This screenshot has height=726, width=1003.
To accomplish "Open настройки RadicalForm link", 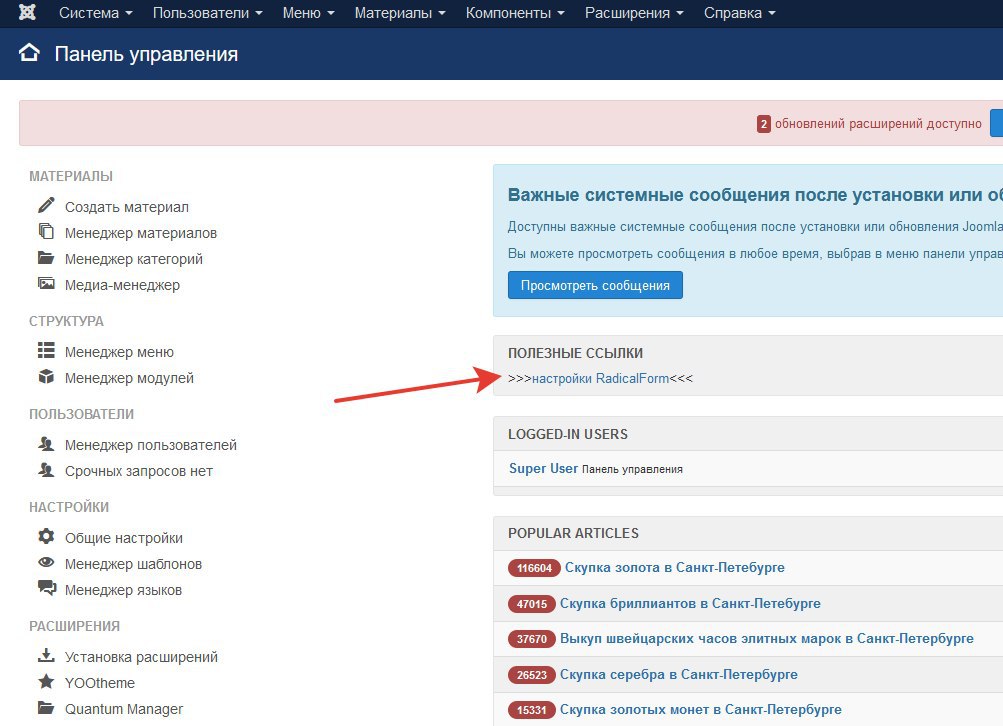I will click(600, 379).
